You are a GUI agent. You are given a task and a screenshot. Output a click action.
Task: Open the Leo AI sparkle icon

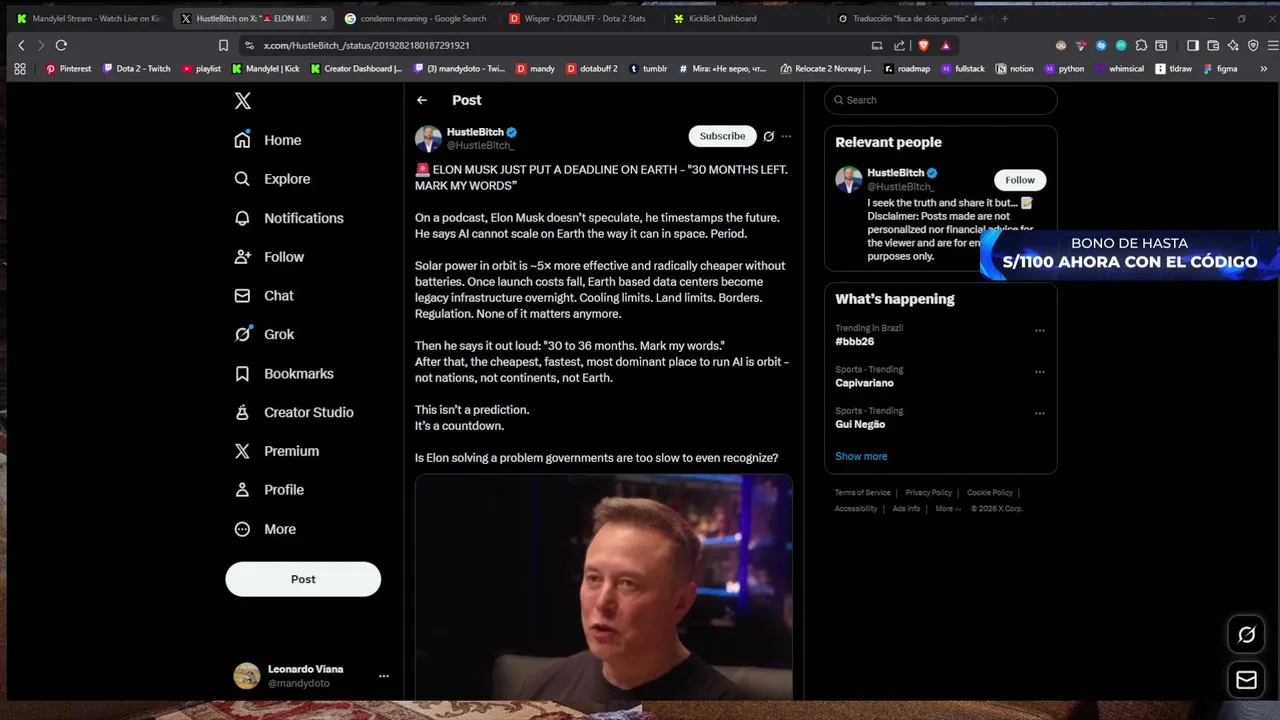(x=1233, y=45)
